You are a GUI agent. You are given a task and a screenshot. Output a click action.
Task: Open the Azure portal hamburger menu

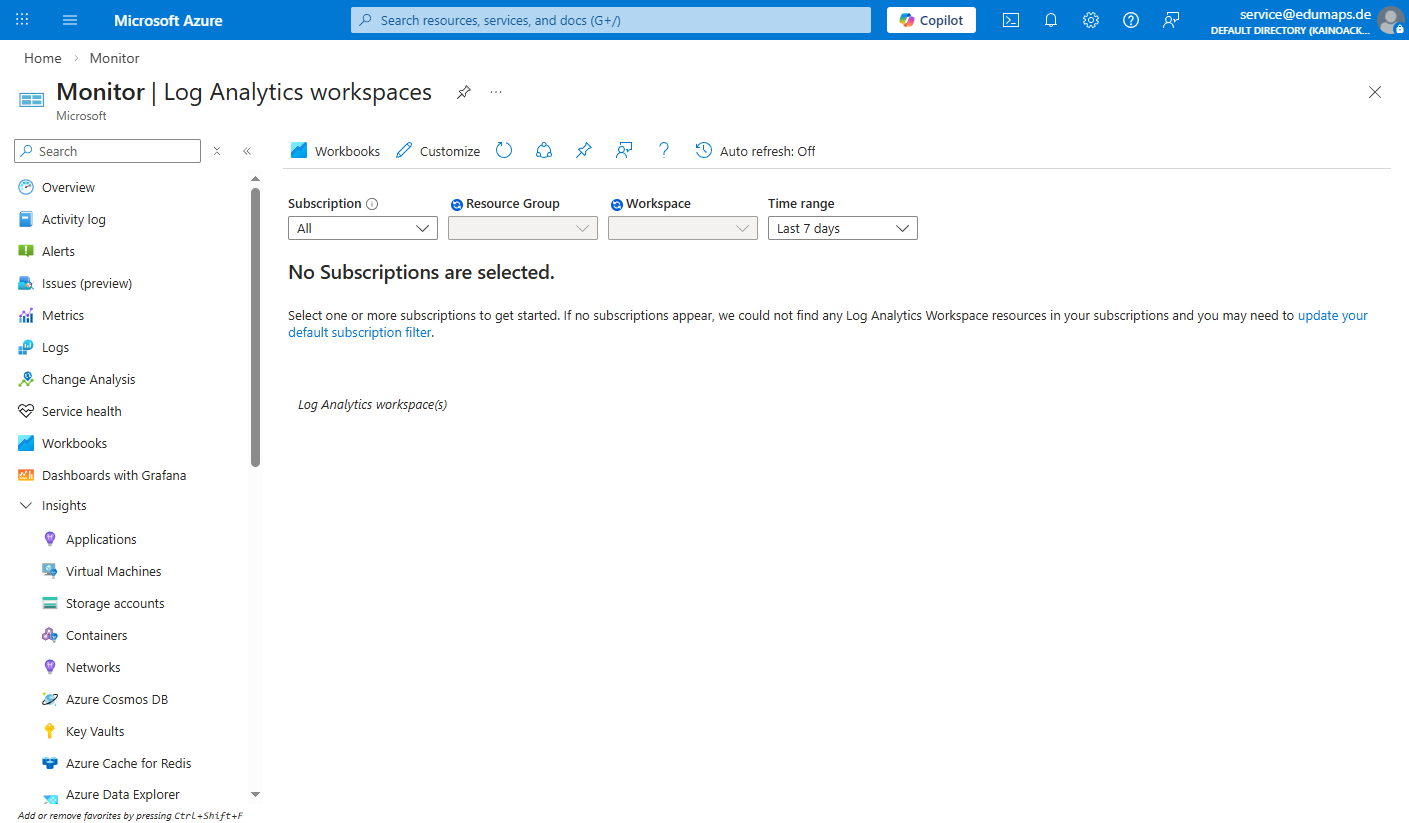coord(70,20)
